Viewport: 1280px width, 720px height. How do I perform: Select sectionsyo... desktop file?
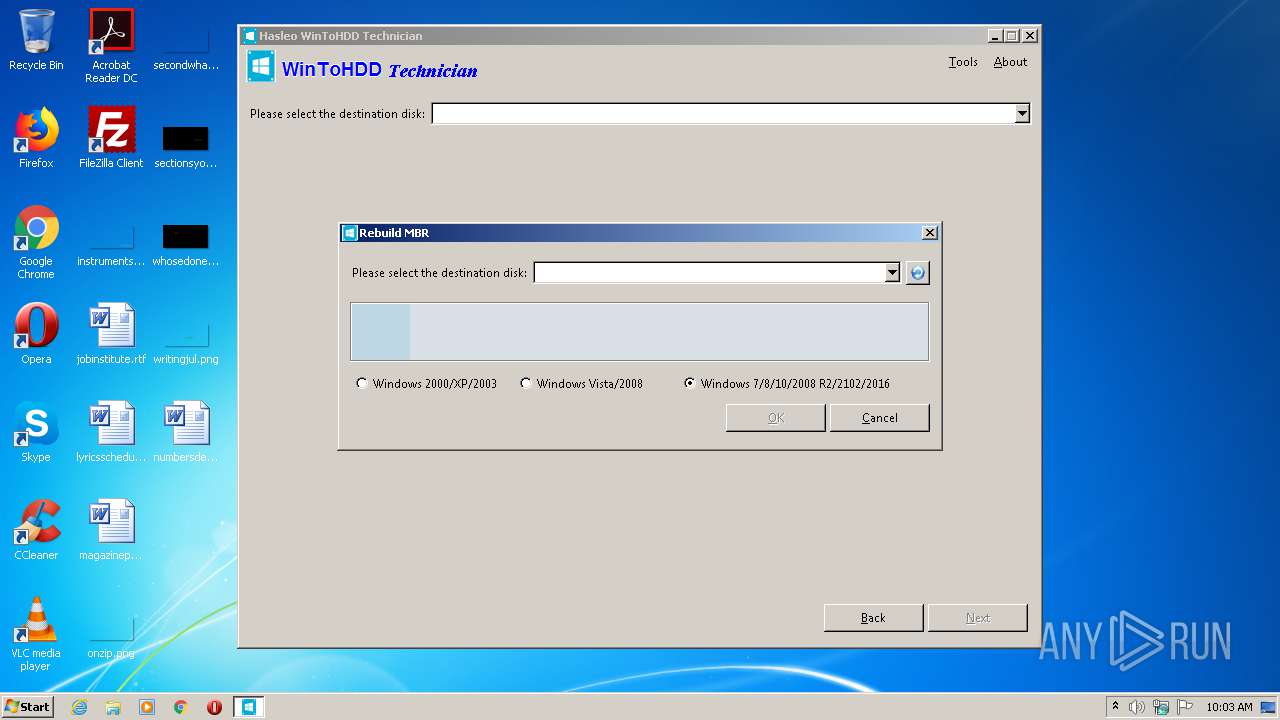click(x=186, y=146)
